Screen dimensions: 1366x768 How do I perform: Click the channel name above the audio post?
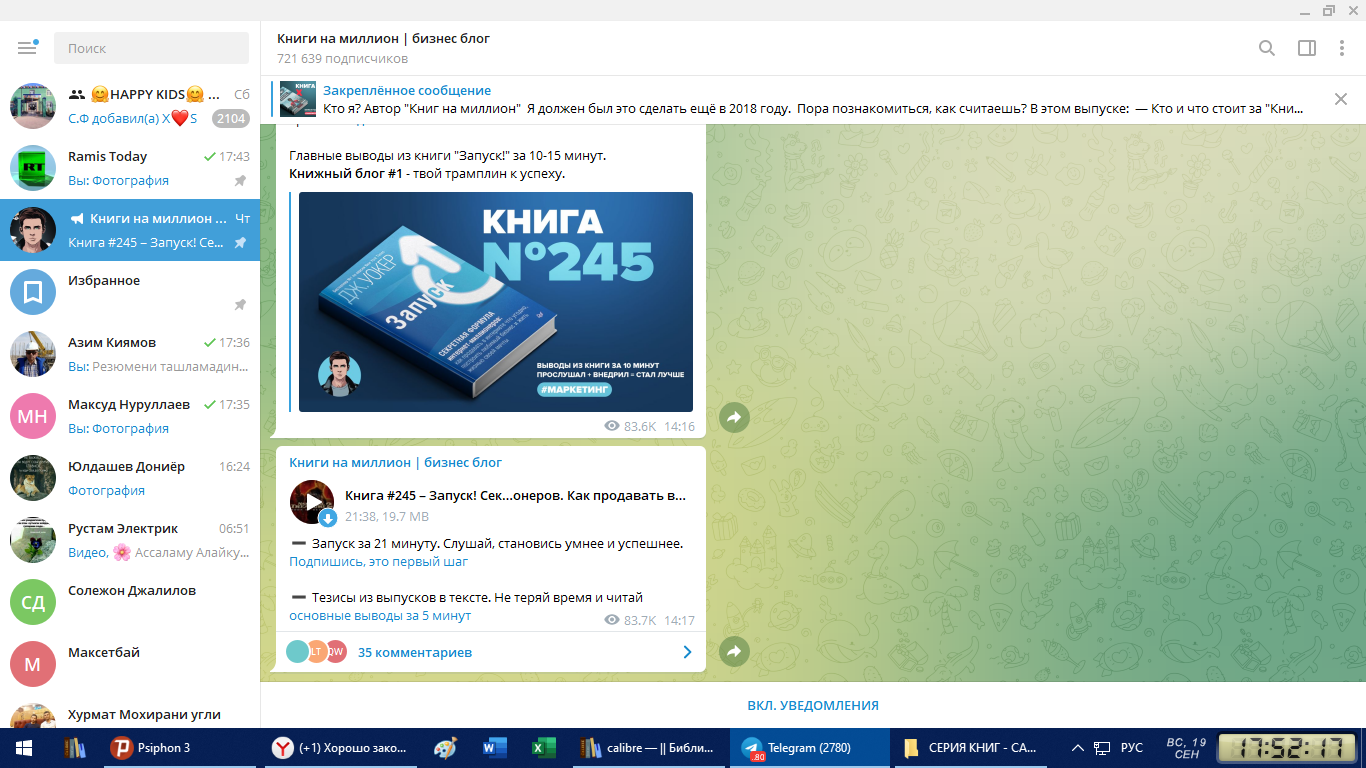[396, 463]
